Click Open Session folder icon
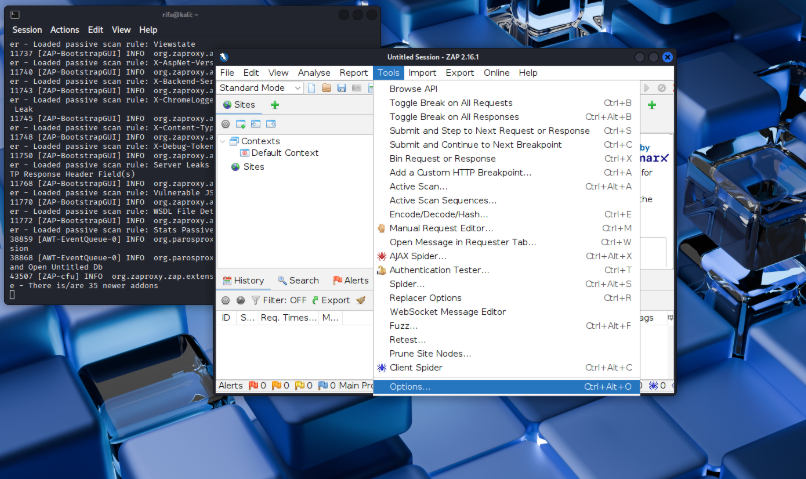 click(327, 88)
